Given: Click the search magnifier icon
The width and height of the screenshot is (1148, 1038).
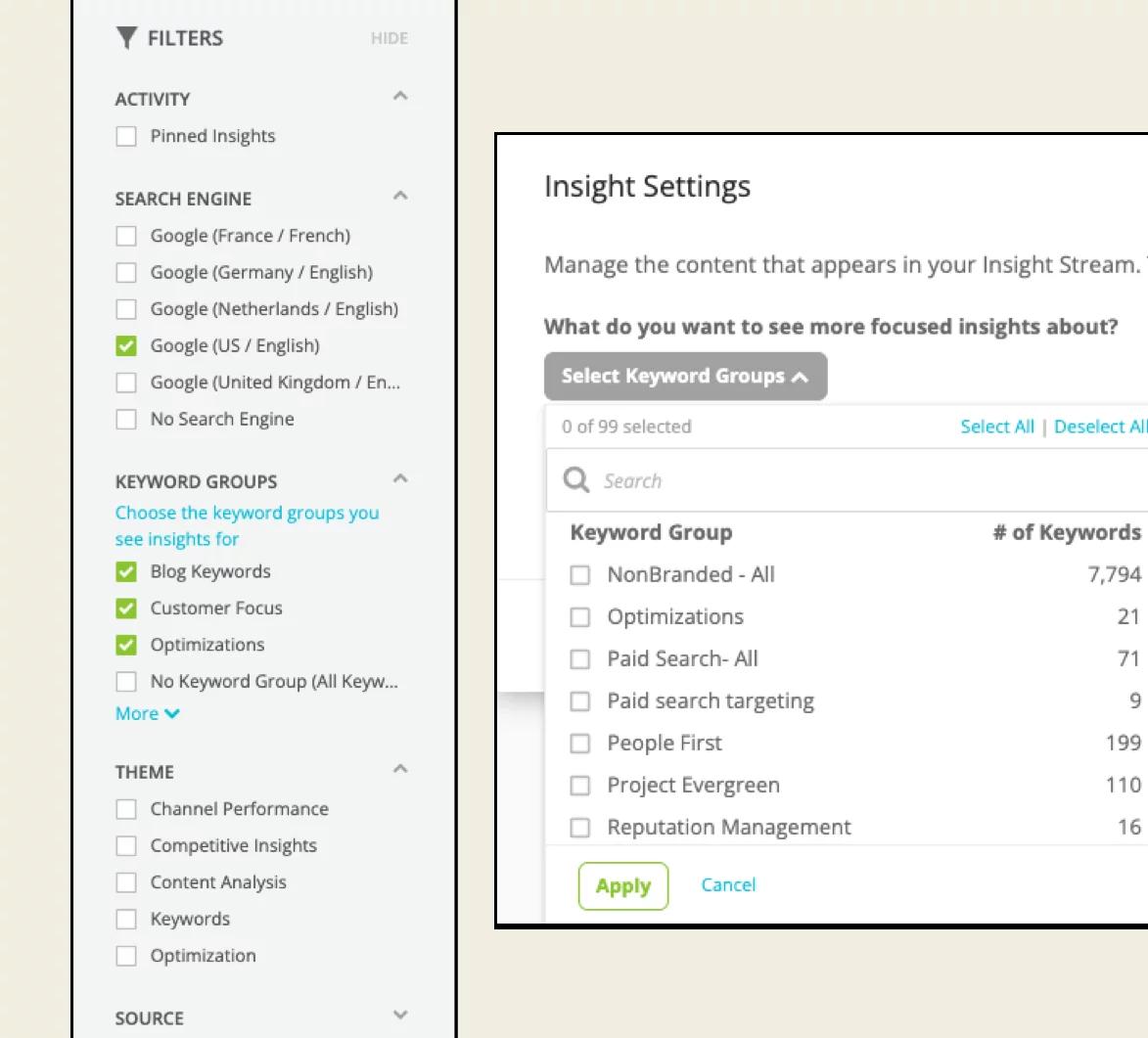Looking at the screenshot, I should pos(576,480).
